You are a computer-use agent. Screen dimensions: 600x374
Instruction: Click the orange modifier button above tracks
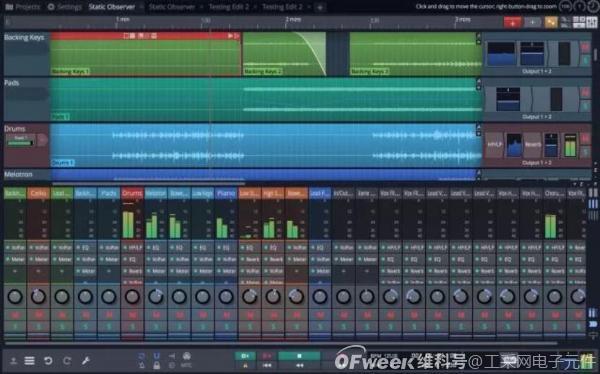tap(551, 22)
